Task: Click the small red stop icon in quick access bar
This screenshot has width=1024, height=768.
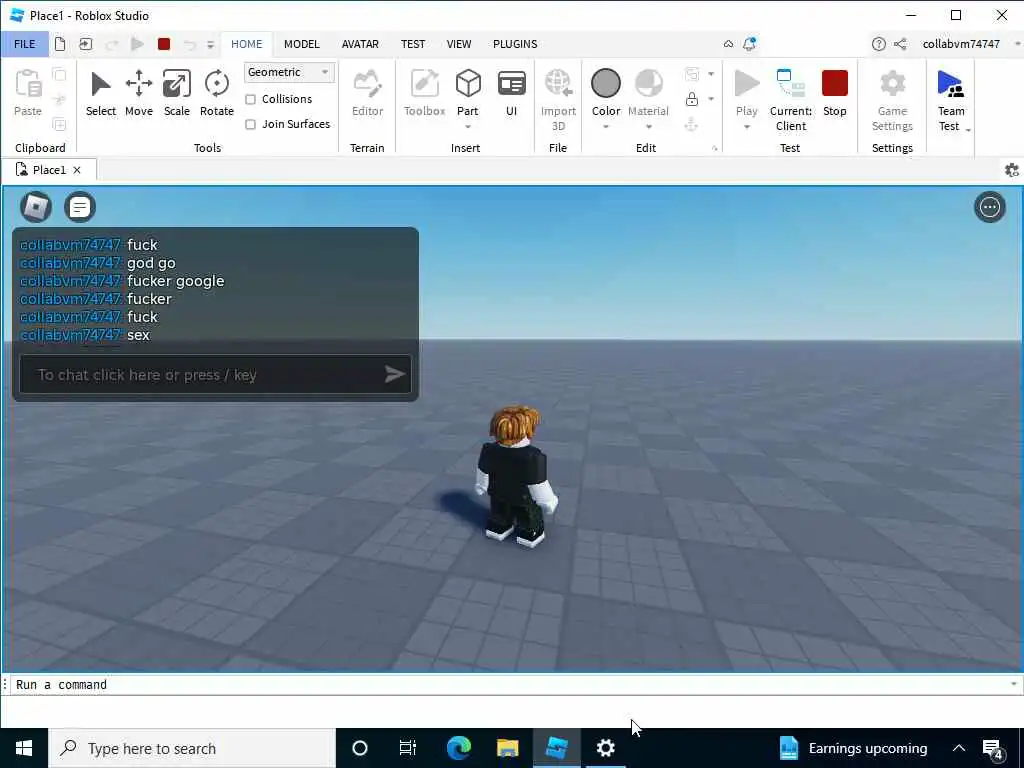Action: click(x=164, y=44)
